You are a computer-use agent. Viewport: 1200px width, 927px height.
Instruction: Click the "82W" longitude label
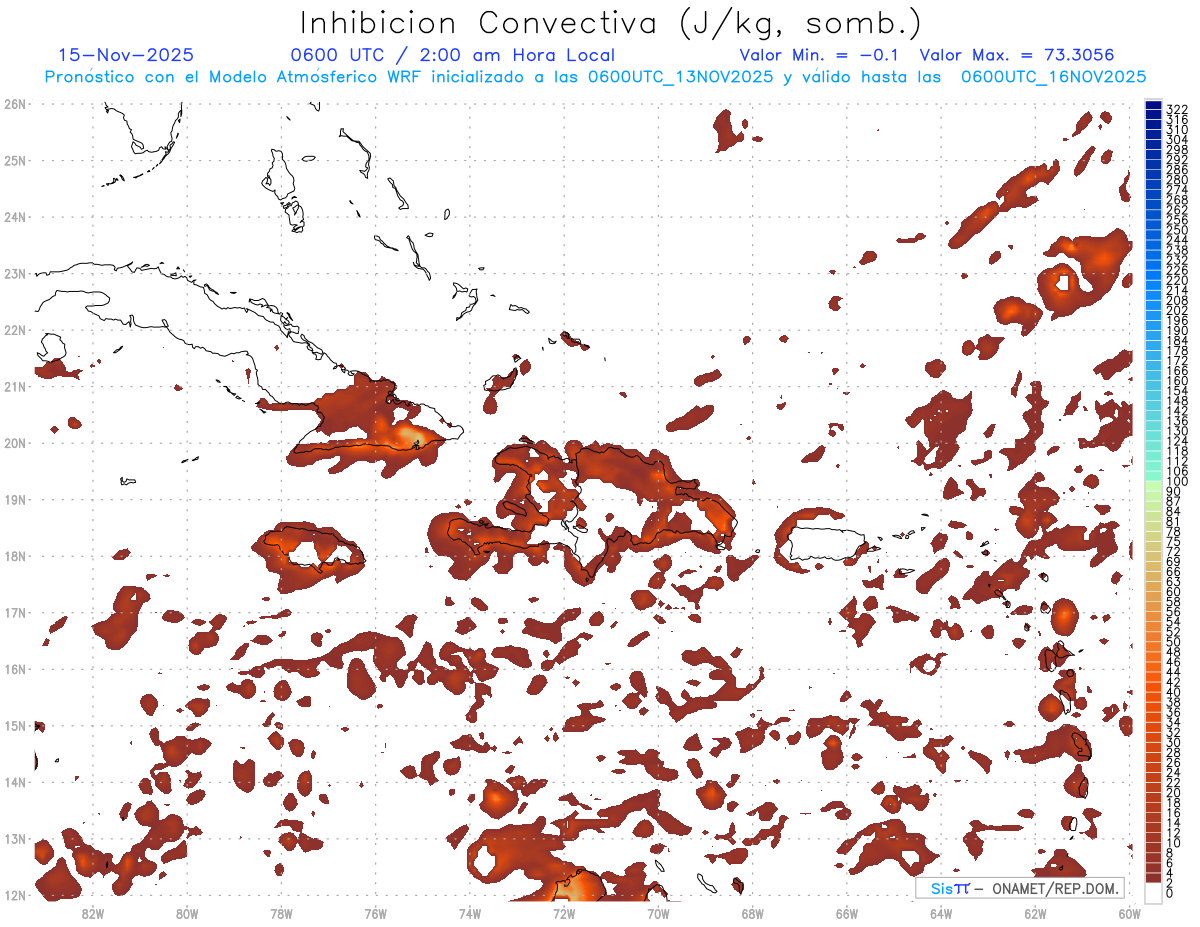(x=93, y=913)
